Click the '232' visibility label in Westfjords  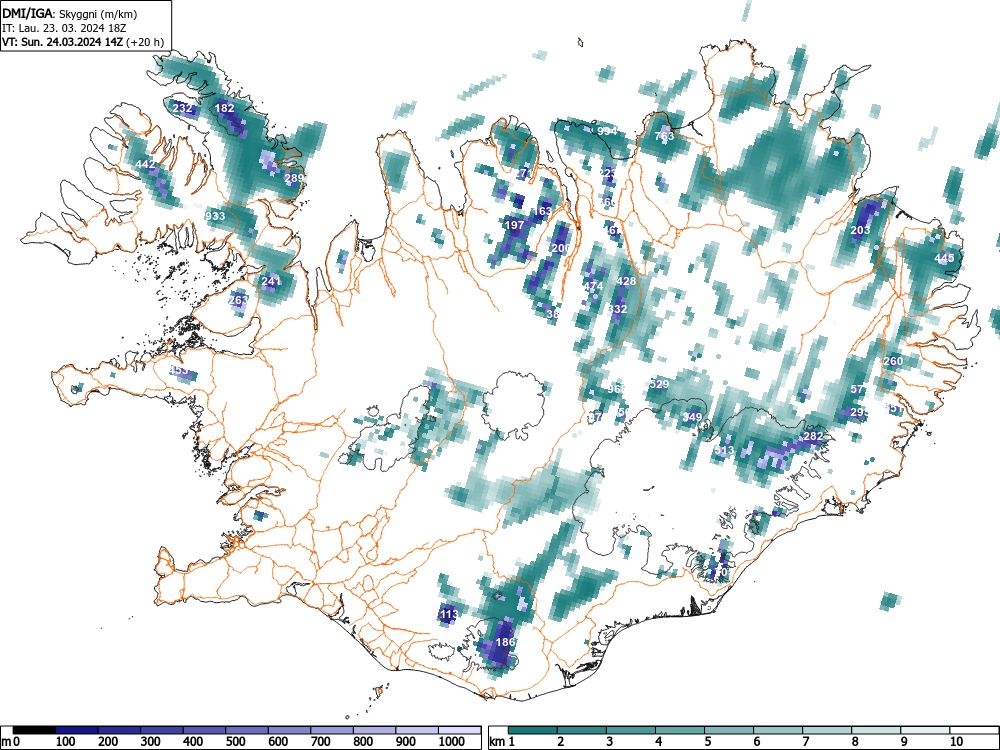click(x=182, y=108)
